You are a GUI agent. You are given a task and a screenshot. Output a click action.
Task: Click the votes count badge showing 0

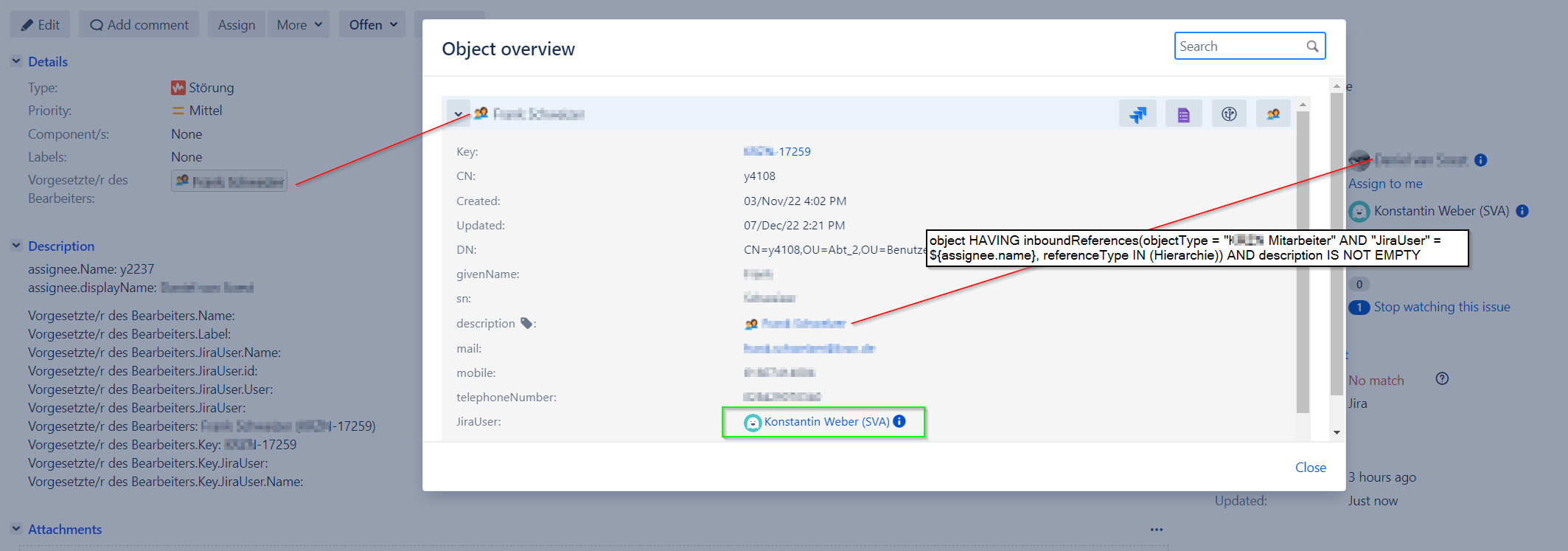click(1359, 284)
